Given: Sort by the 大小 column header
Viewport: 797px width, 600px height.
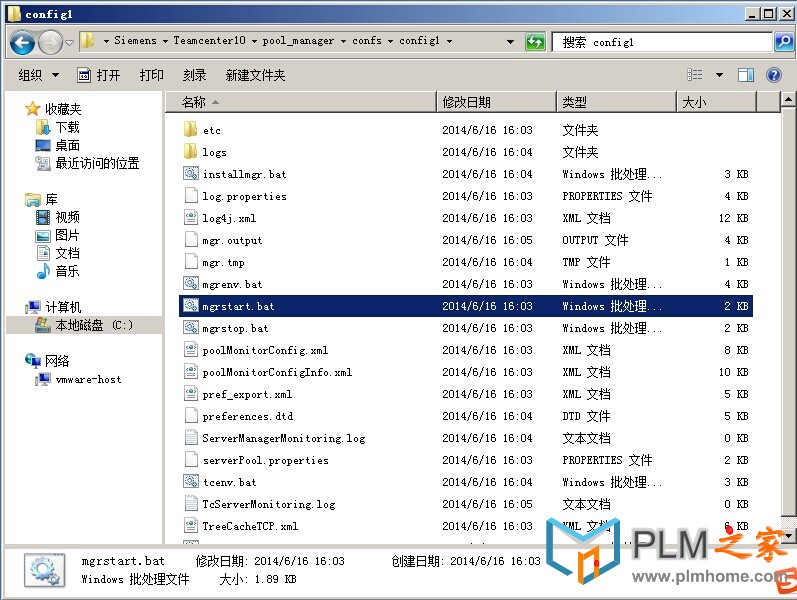Looking at the screenshot, I should click(x=717, y=102).
